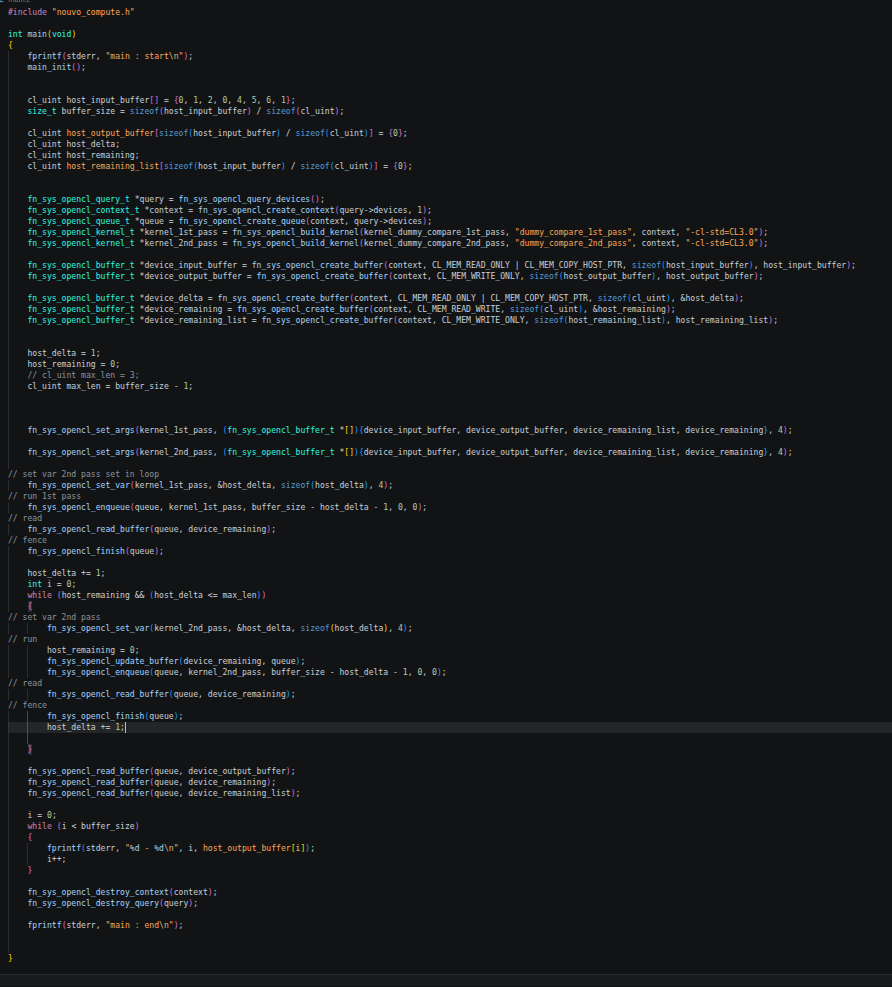
Task: Click the fn_sys_opencl_create_queue line
Action: [x=229, y=221]
